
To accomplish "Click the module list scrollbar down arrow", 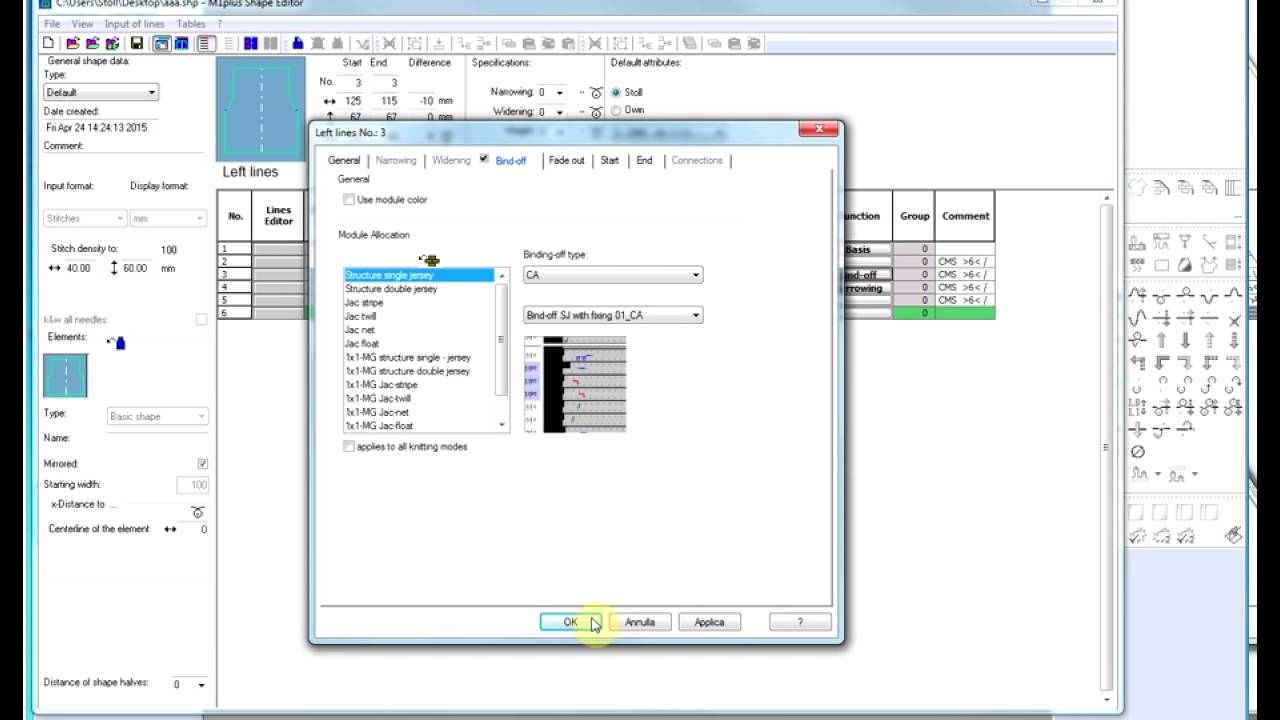I will pyautogui.click(x=502, y=425).
